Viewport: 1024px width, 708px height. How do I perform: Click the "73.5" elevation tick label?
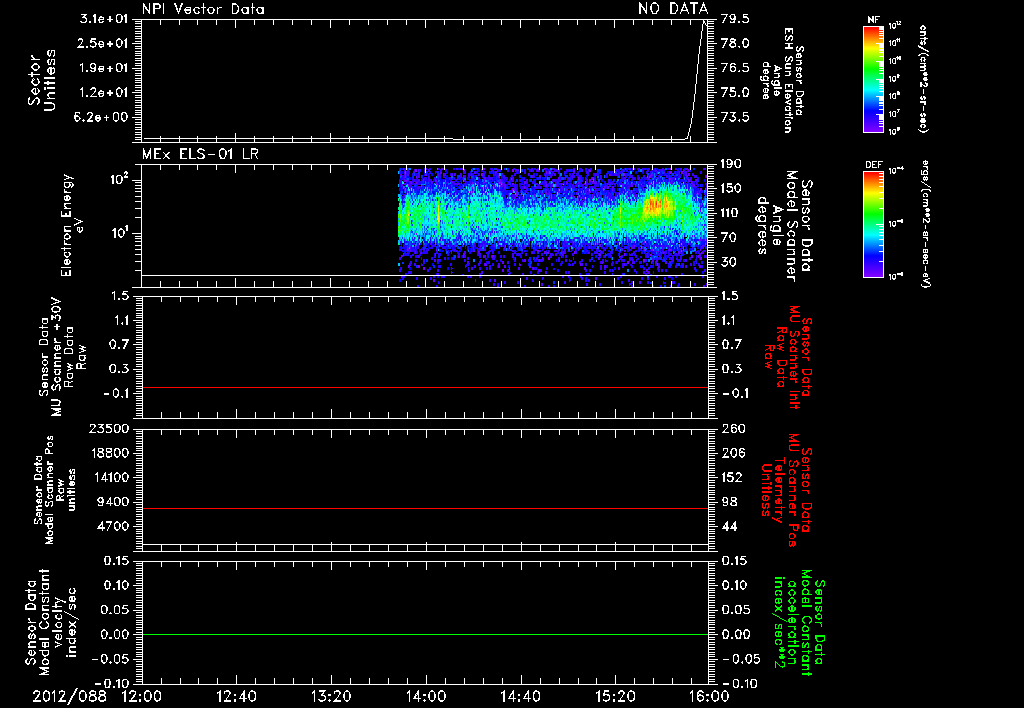(735, 117)
